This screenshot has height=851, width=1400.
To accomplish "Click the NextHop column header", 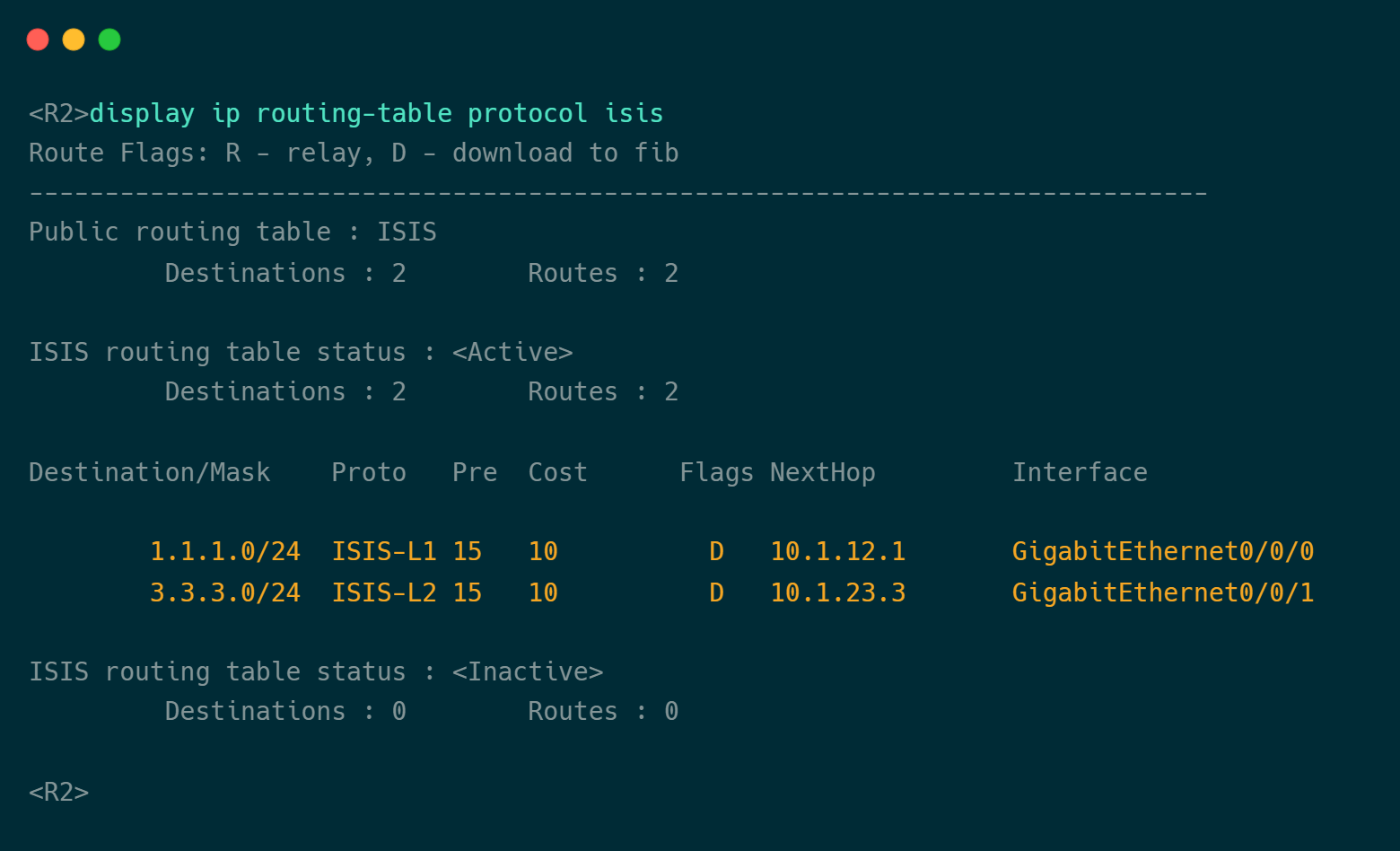I will point(822,472).
